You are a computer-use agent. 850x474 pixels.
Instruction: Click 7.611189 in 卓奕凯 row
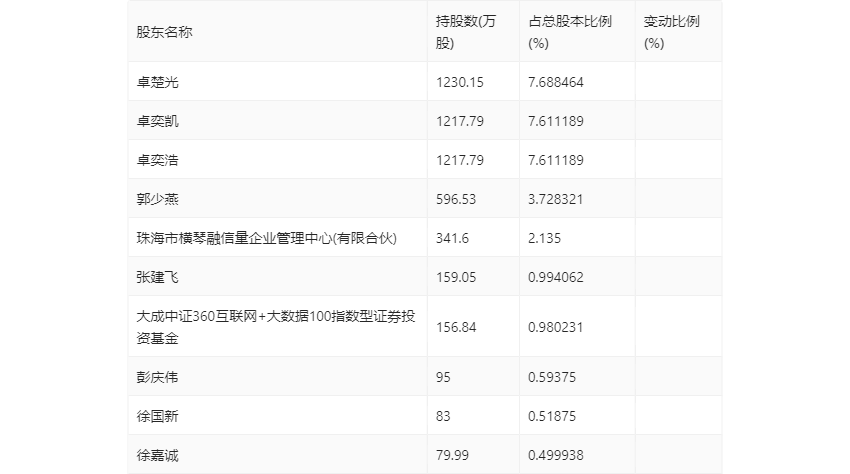[x=556, y=121]
